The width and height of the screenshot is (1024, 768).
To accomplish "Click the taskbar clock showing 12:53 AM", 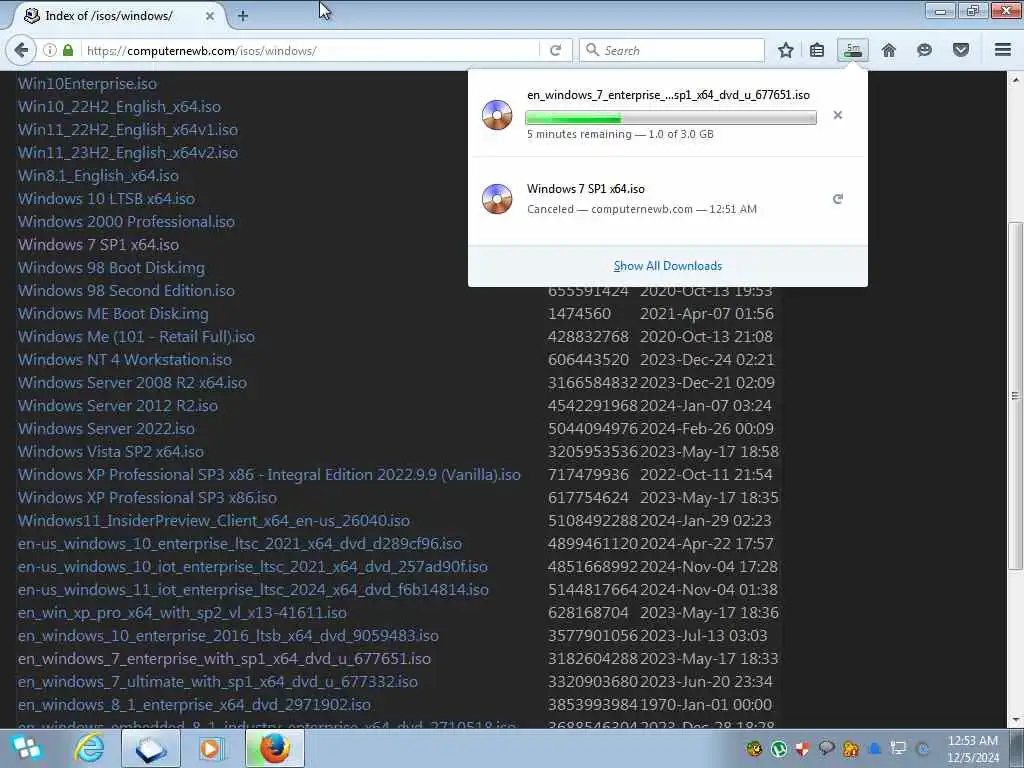I will click(x=972, y=748).
